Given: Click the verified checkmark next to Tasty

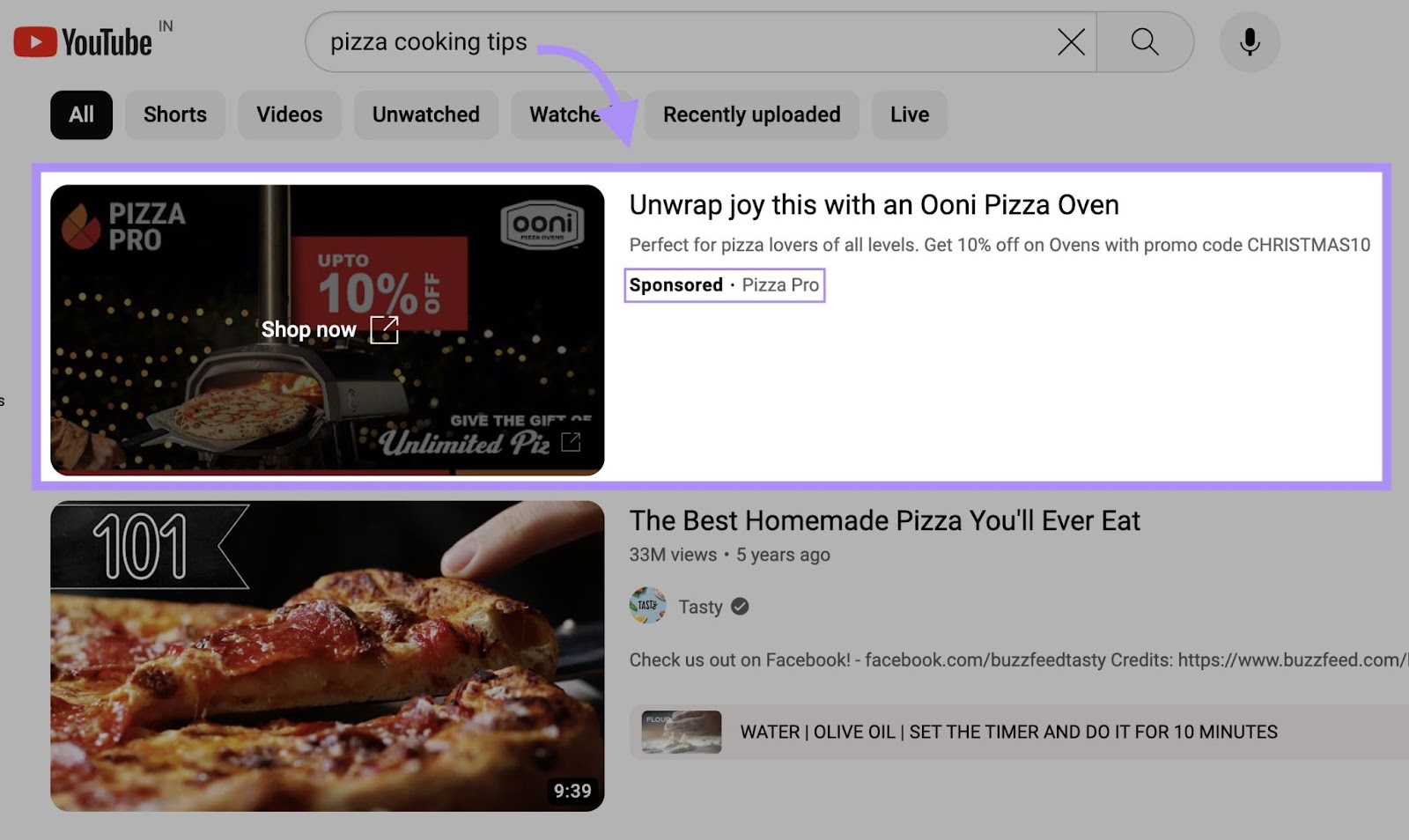Looking at the screenshot, I should (x=740, y=607).
